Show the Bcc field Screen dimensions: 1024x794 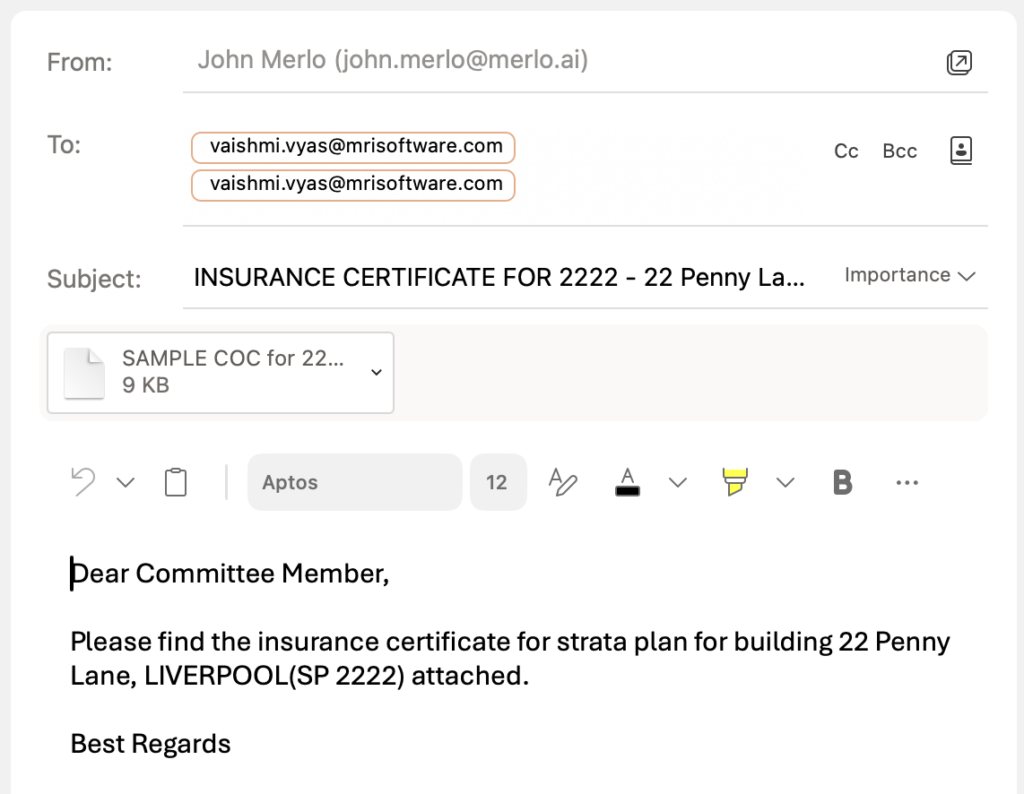[x=899, y=151]
